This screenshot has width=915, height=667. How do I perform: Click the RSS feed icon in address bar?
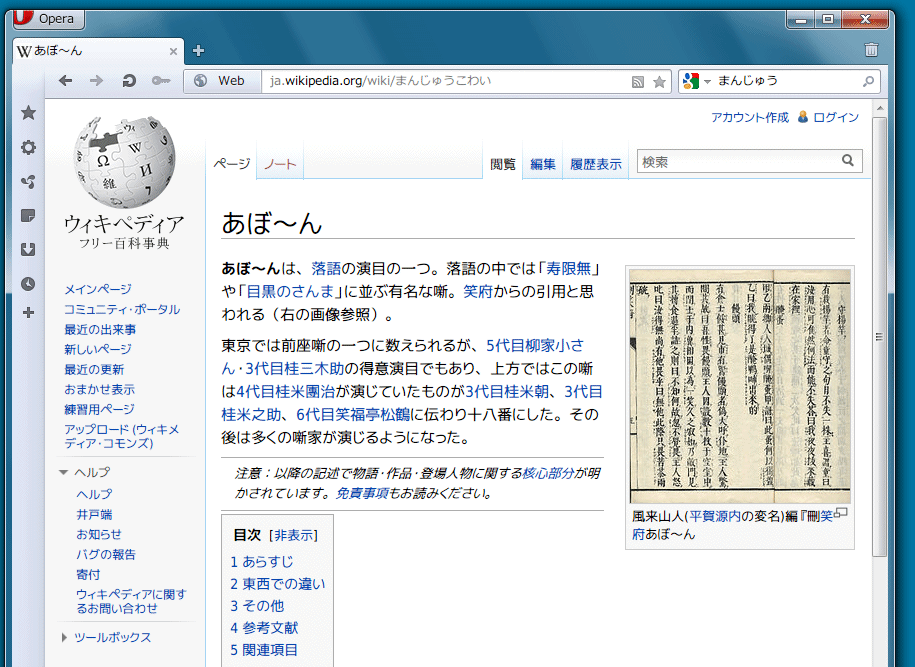pyautogui.click(x=638, y=82)
